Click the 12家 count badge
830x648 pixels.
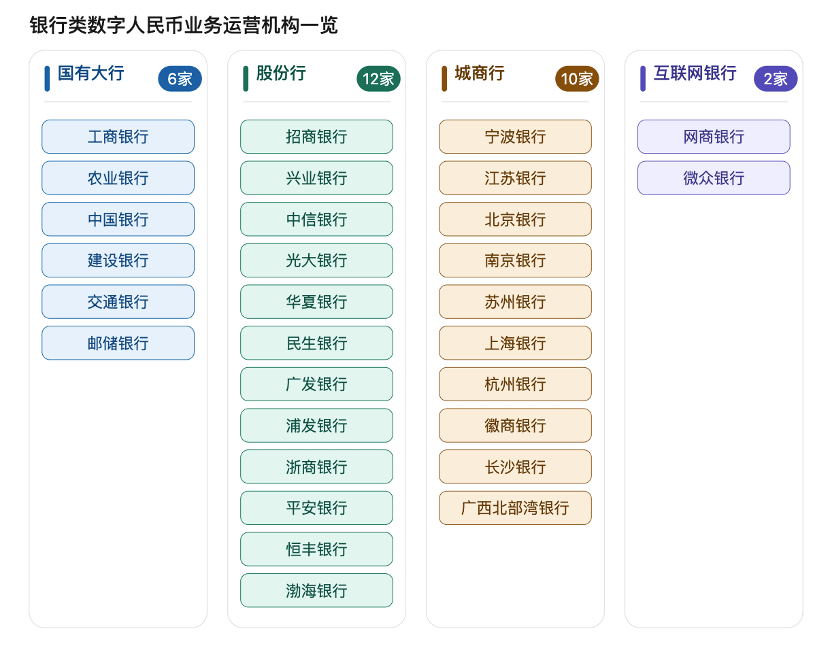[x=378, y=79]
